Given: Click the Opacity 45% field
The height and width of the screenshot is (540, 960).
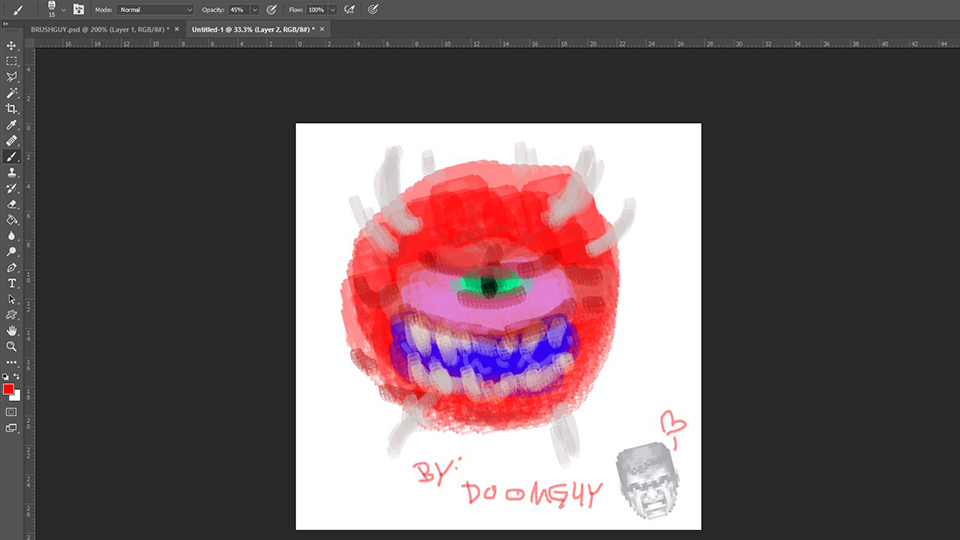Looking at the screenshot, I should coord(239,10).
